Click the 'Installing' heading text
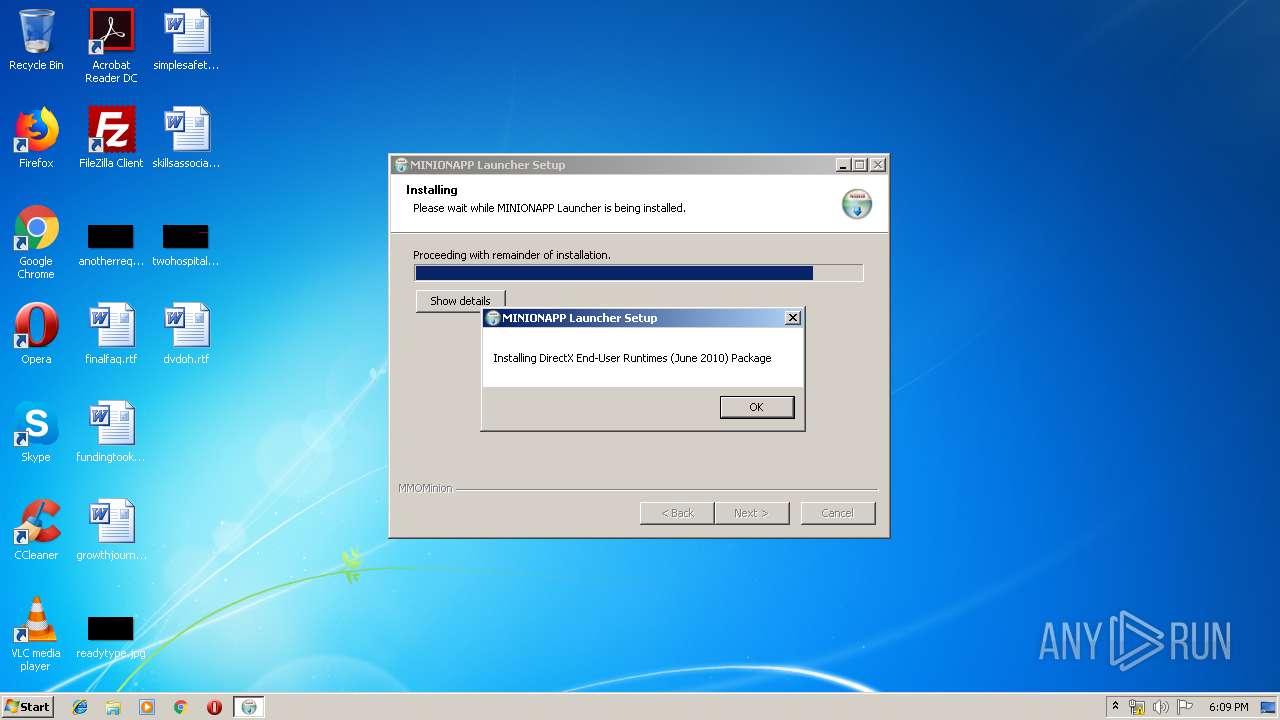Screen dimensions: 1280x720 tap(432, 190)
